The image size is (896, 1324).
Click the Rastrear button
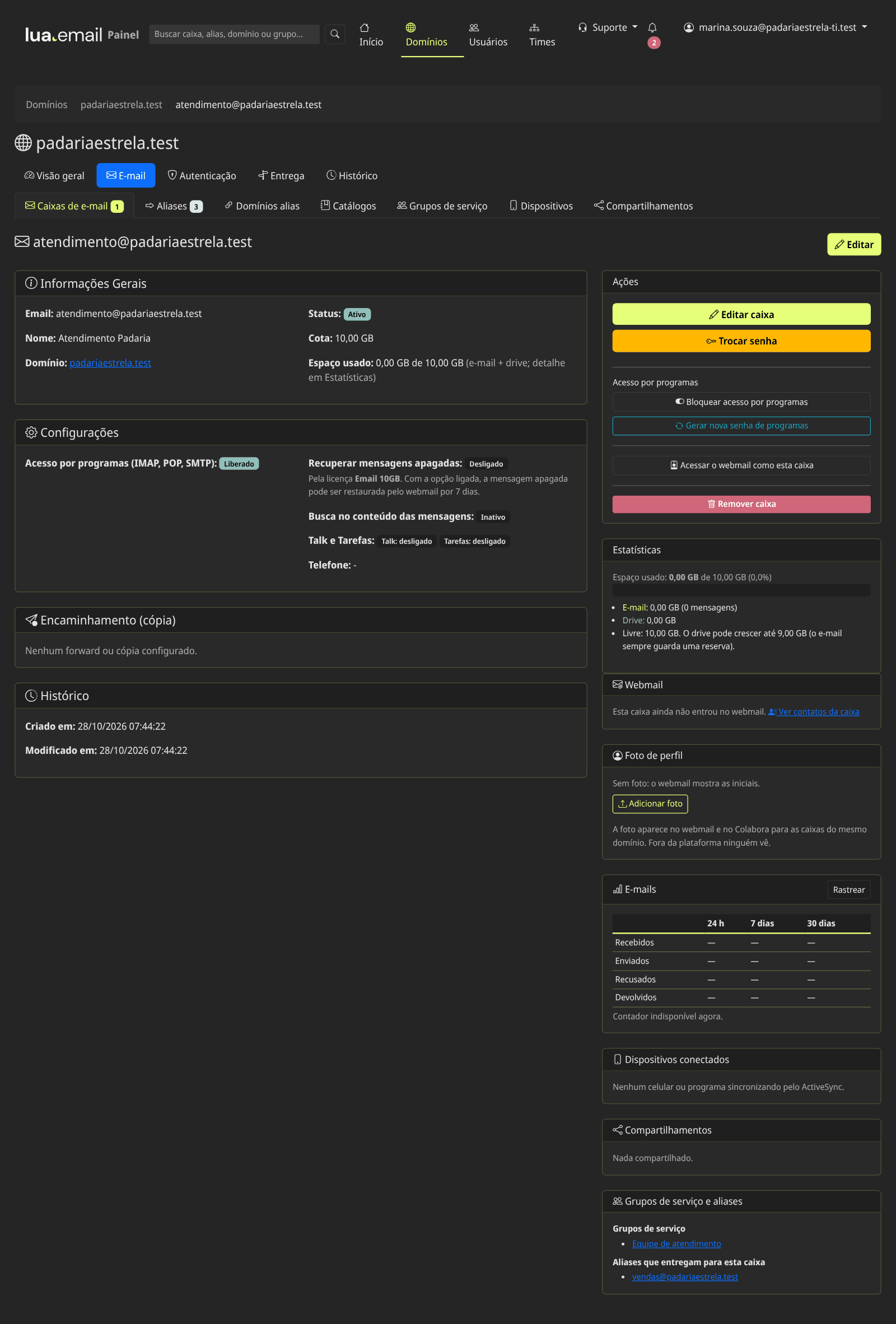848,889
